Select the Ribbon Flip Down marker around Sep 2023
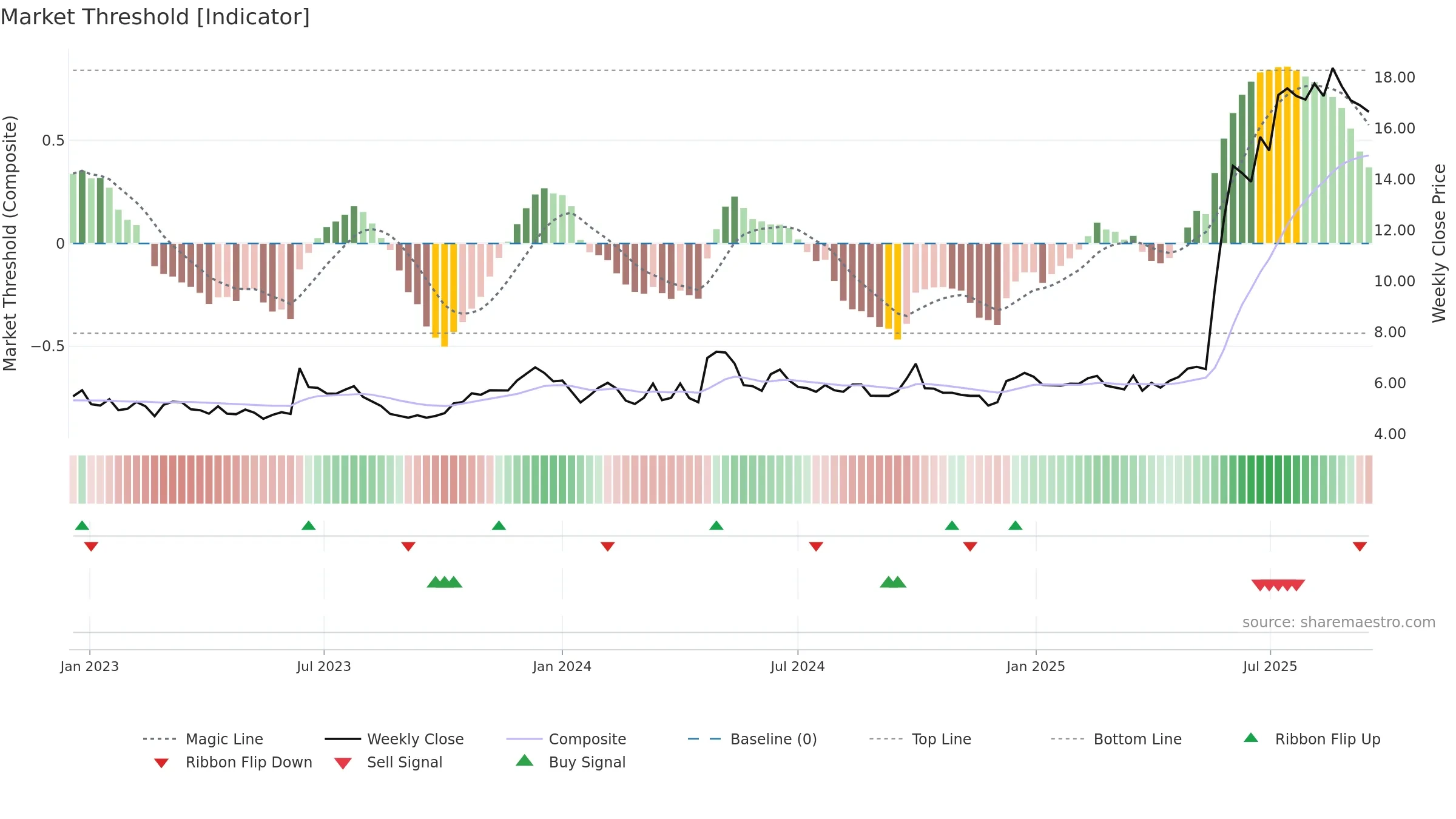The image size is (1456, 819). [408, 547]
